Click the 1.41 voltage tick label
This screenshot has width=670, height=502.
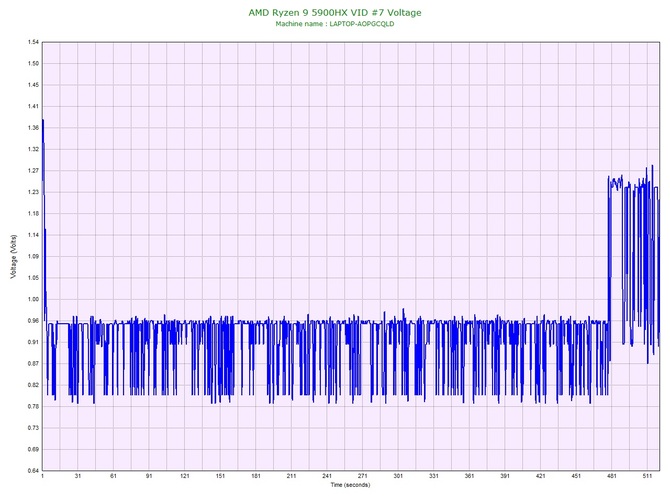pos(33,106)
